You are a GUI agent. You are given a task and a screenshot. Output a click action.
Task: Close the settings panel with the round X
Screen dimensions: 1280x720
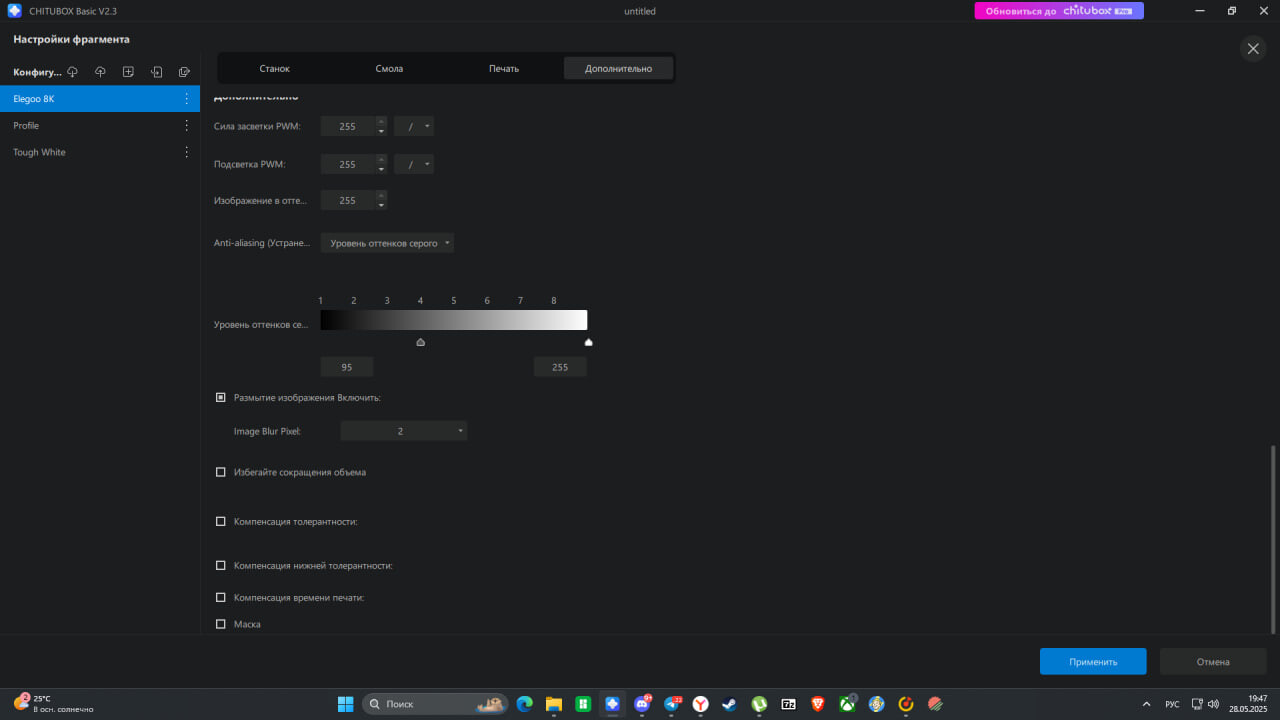coord(1253,48)
